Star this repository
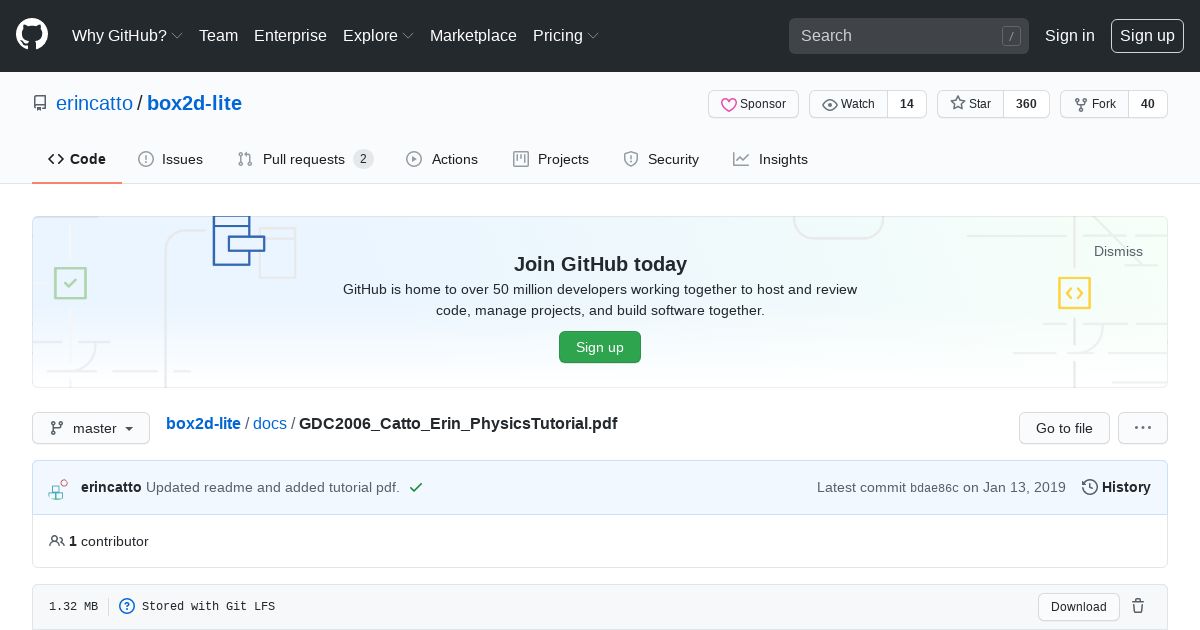The height and width of the screenshot is (630, 1200). (970, 104)
